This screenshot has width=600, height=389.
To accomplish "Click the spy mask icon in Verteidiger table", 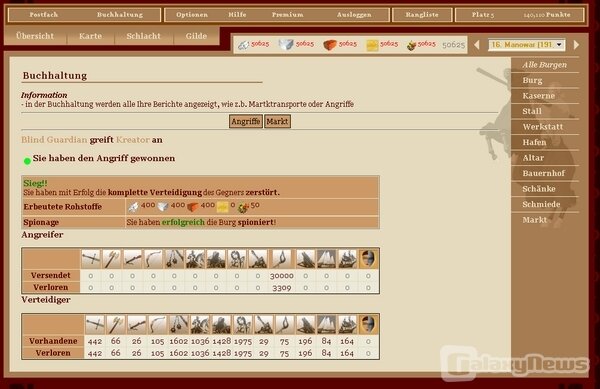I will (x=368, y=325).
